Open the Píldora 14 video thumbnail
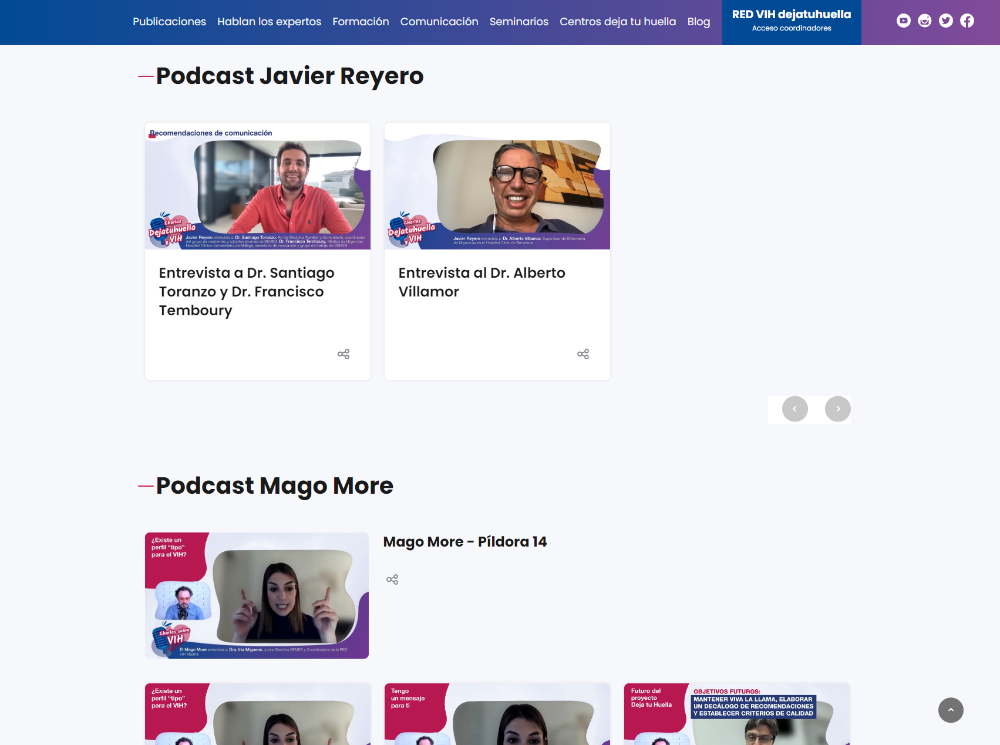Image resolution: width=1000 pixels, height=745 pixels. coord(257,595)
